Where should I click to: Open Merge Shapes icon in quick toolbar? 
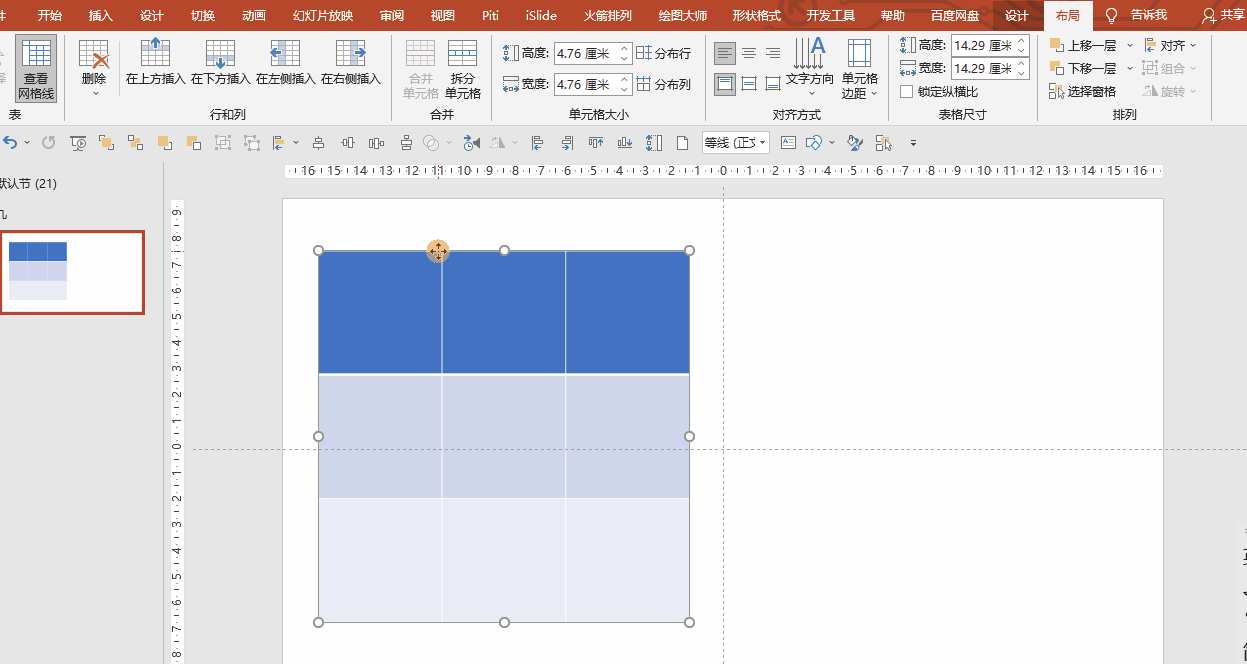pos(432,143)
